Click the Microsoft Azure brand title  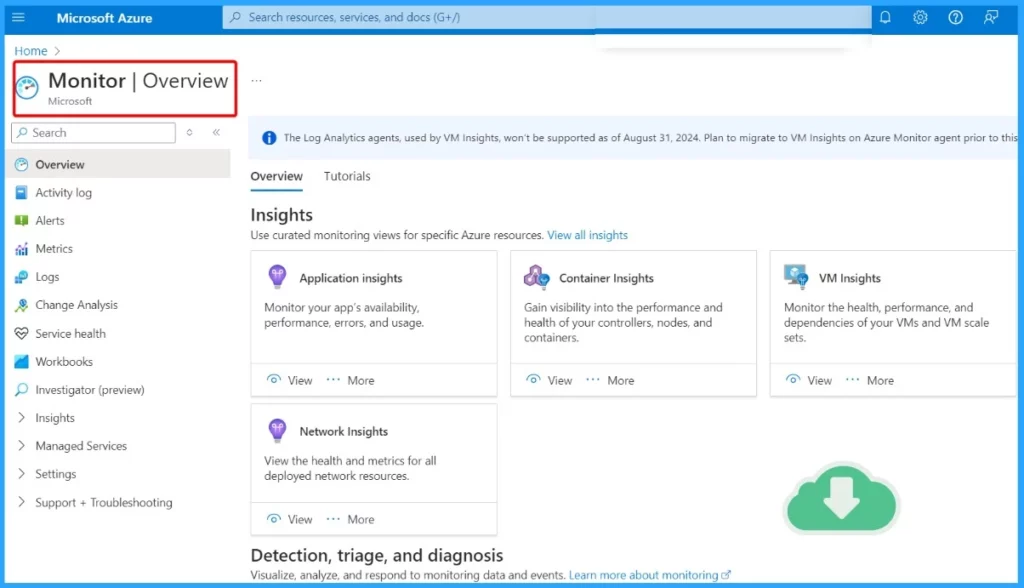104,18
